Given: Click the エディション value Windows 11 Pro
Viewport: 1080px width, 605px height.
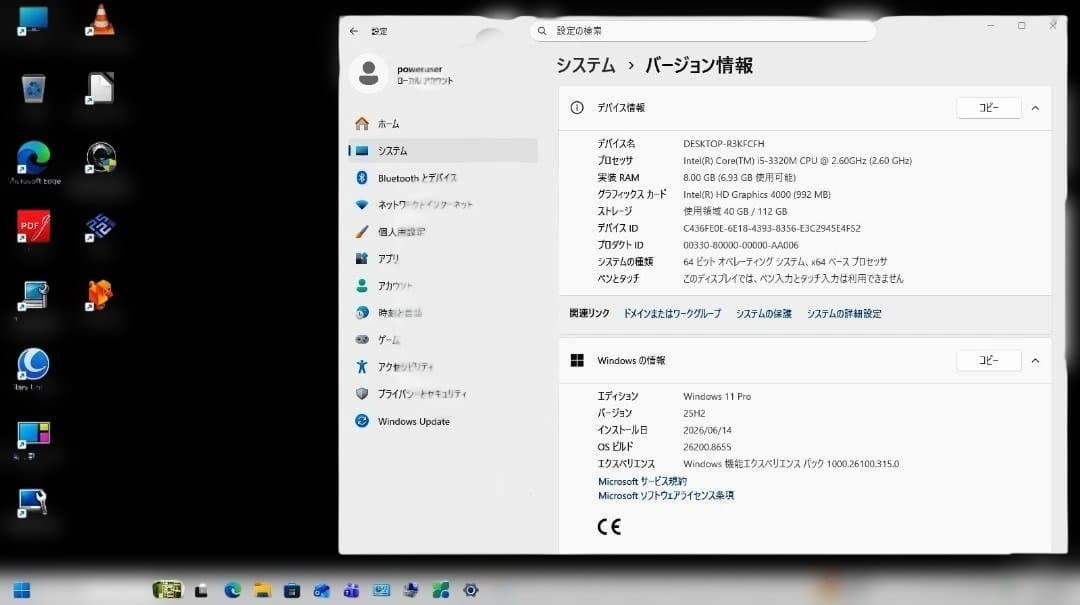Looking at the screenshot, I should click(717, 397).
